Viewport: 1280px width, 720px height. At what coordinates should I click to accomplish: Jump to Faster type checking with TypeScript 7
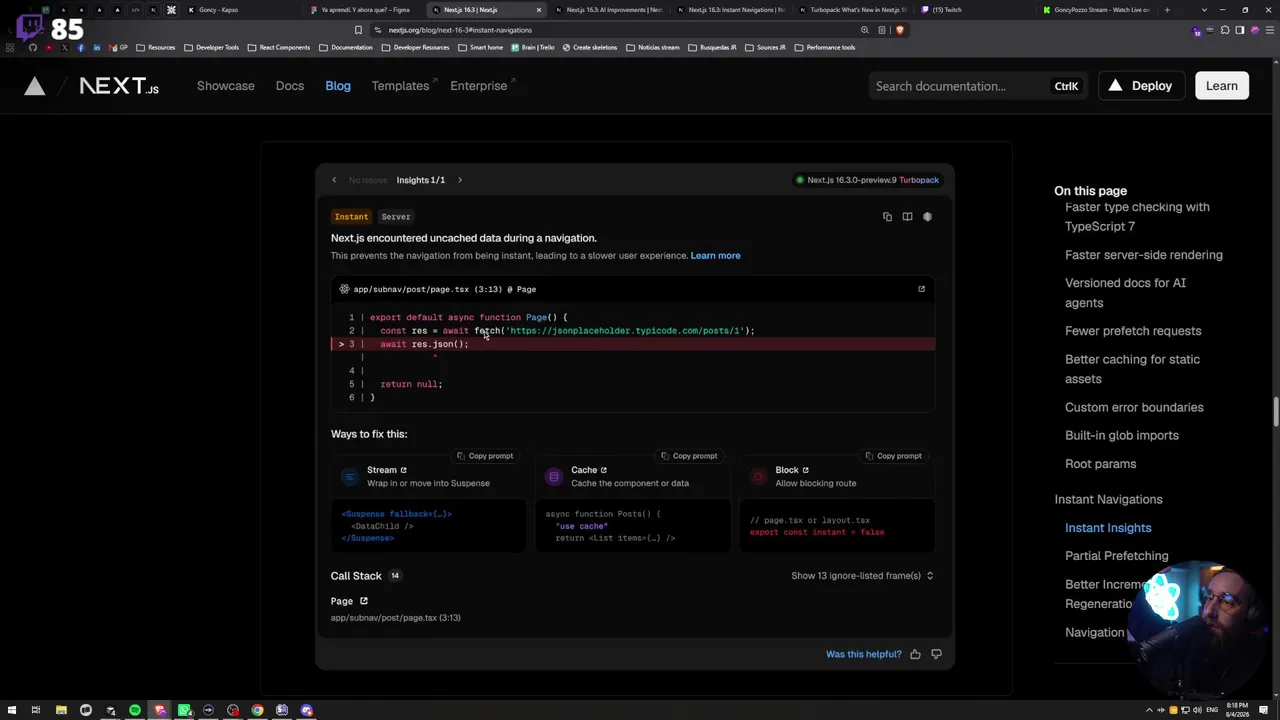click(x=1137, y=217)
